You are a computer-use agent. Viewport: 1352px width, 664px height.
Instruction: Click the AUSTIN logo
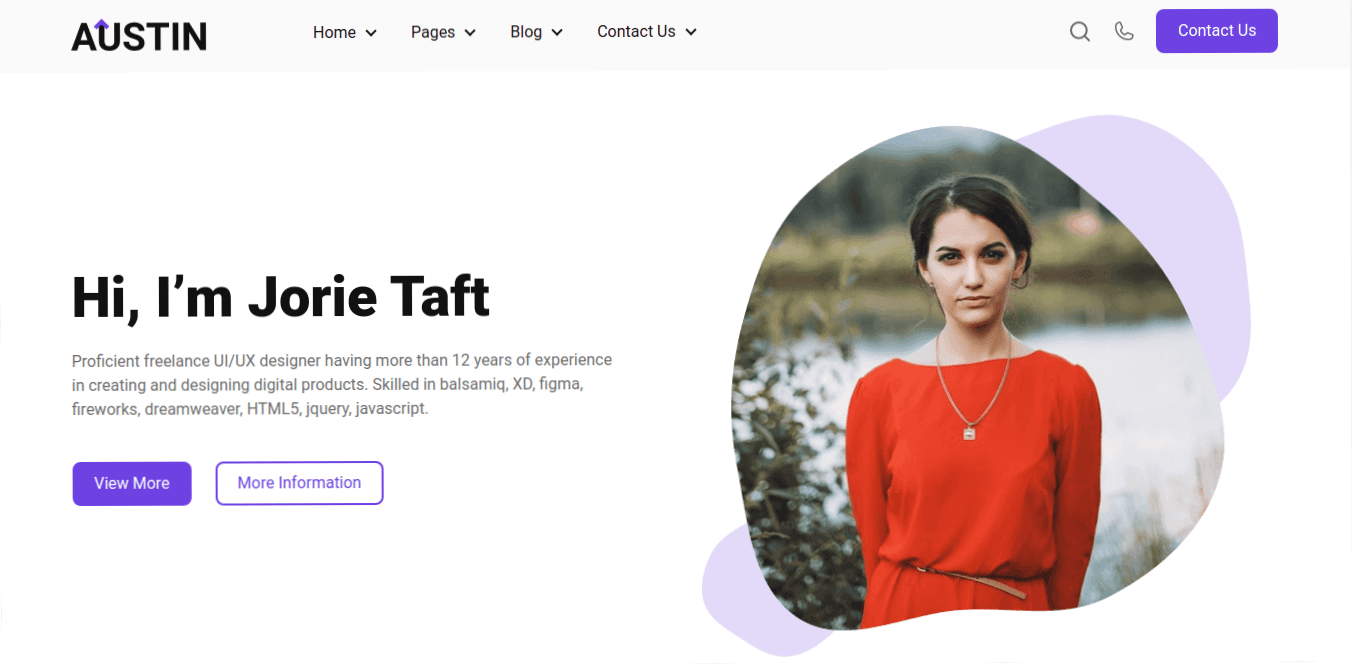pyautogui.click(x=139, y=35)
